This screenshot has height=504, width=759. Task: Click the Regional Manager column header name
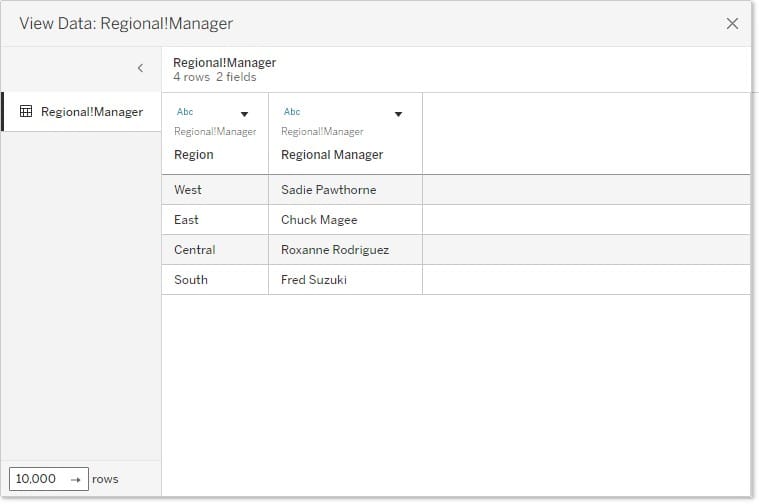click(332, 155)
